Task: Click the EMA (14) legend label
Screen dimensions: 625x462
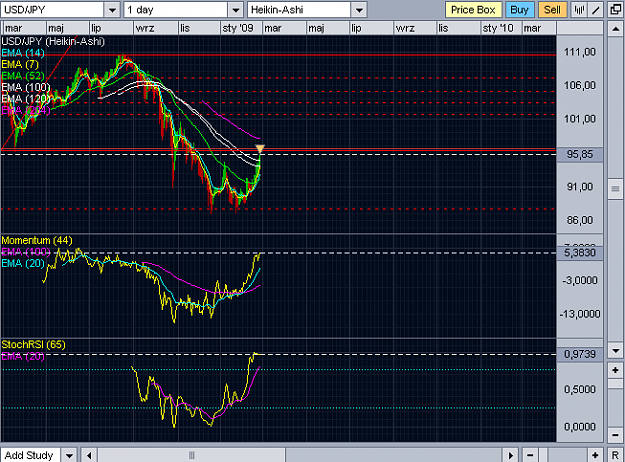Action: [23, 53]
